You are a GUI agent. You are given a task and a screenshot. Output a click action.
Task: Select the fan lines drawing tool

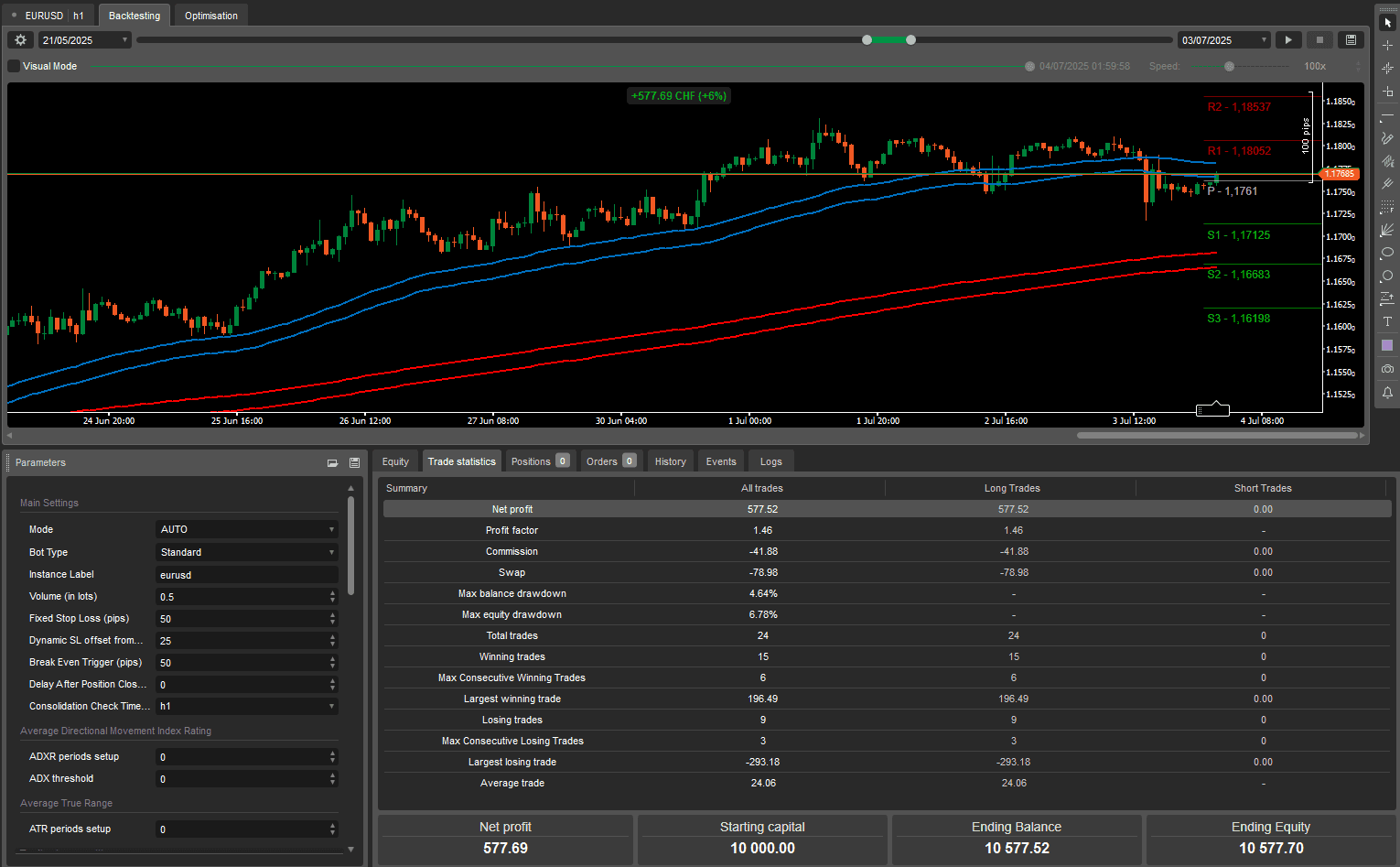pos(1387,230)
